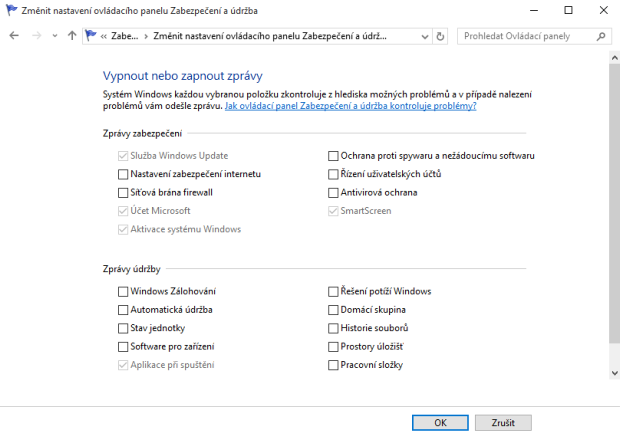Enable Síťová brána firewall checkbox
The height and width of the screenshot is (437, 620).
tap(123, 193)
